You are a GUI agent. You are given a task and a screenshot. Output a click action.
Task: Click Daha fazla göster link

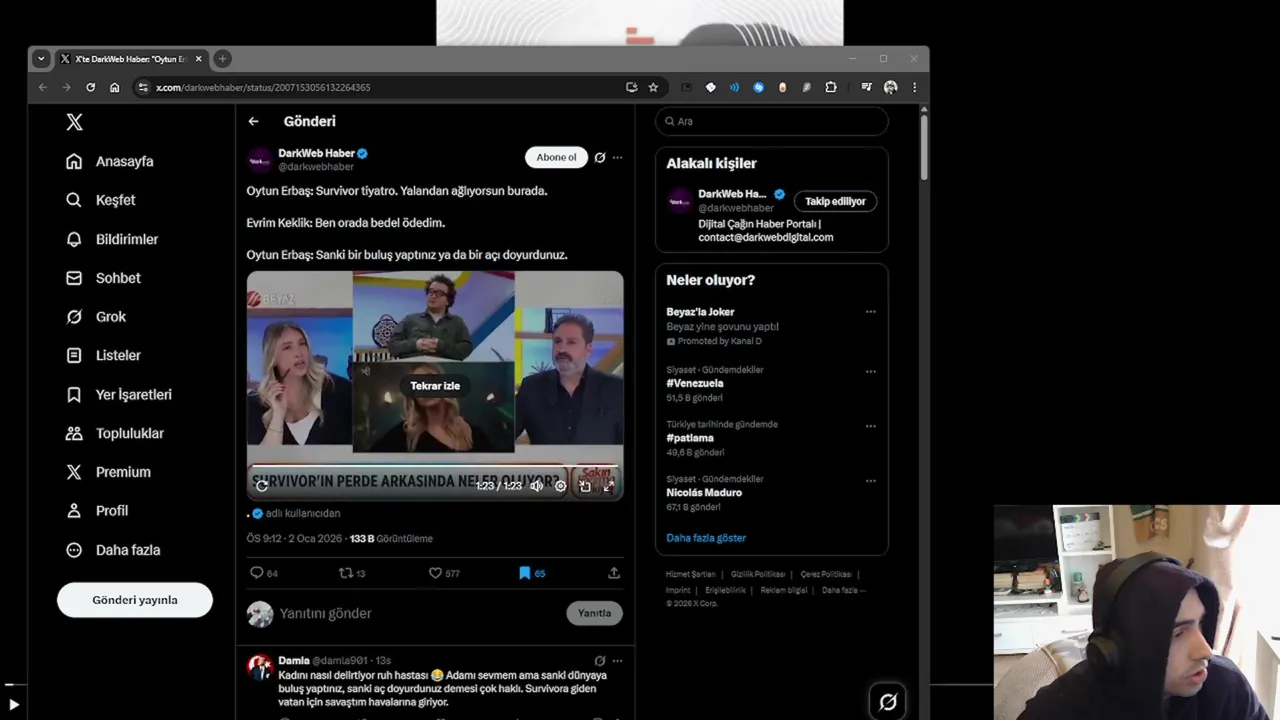click(x=706, y=538)
